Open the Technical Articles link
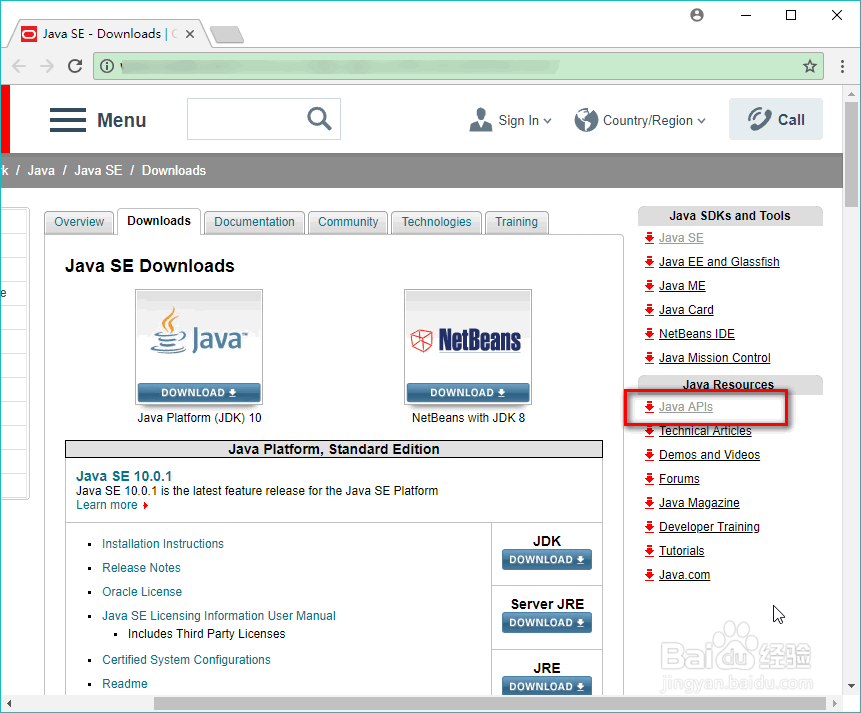 (x=705, y=431)
